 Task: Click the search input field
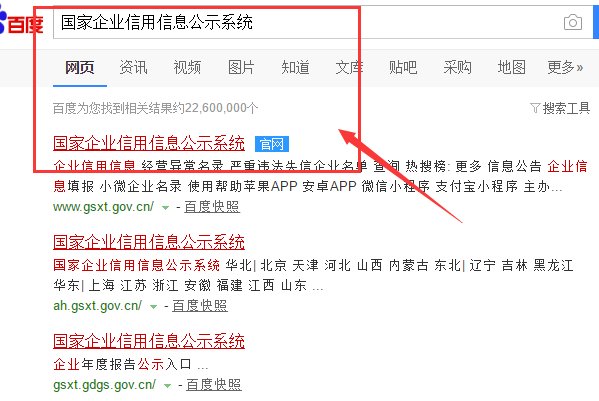tap(323, 22)
